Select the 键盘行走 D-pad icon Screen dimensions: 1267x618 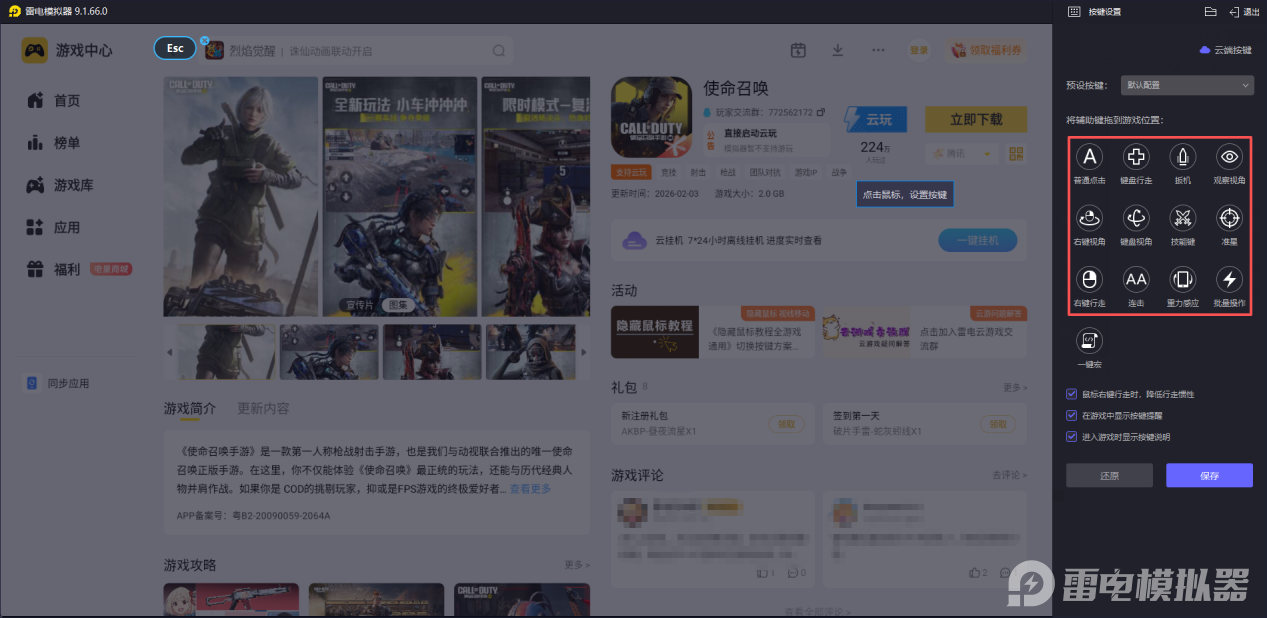coord(1136,156)
